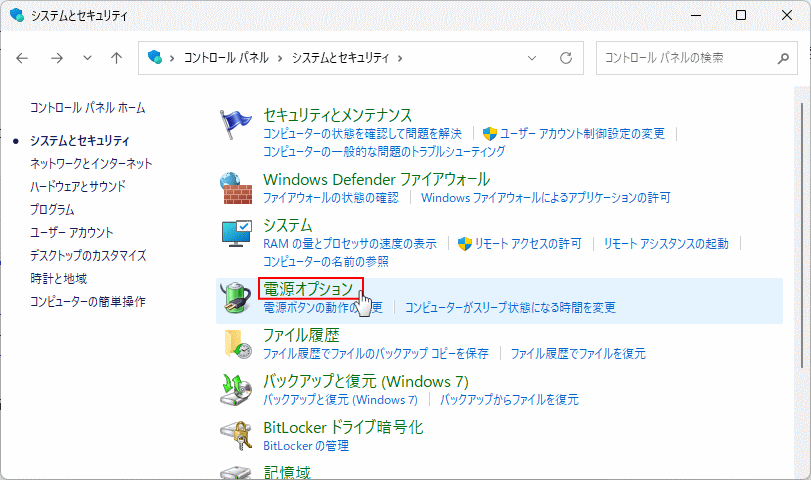Open 電源オプション heading

pyautogui.click(x=308, y=289)
